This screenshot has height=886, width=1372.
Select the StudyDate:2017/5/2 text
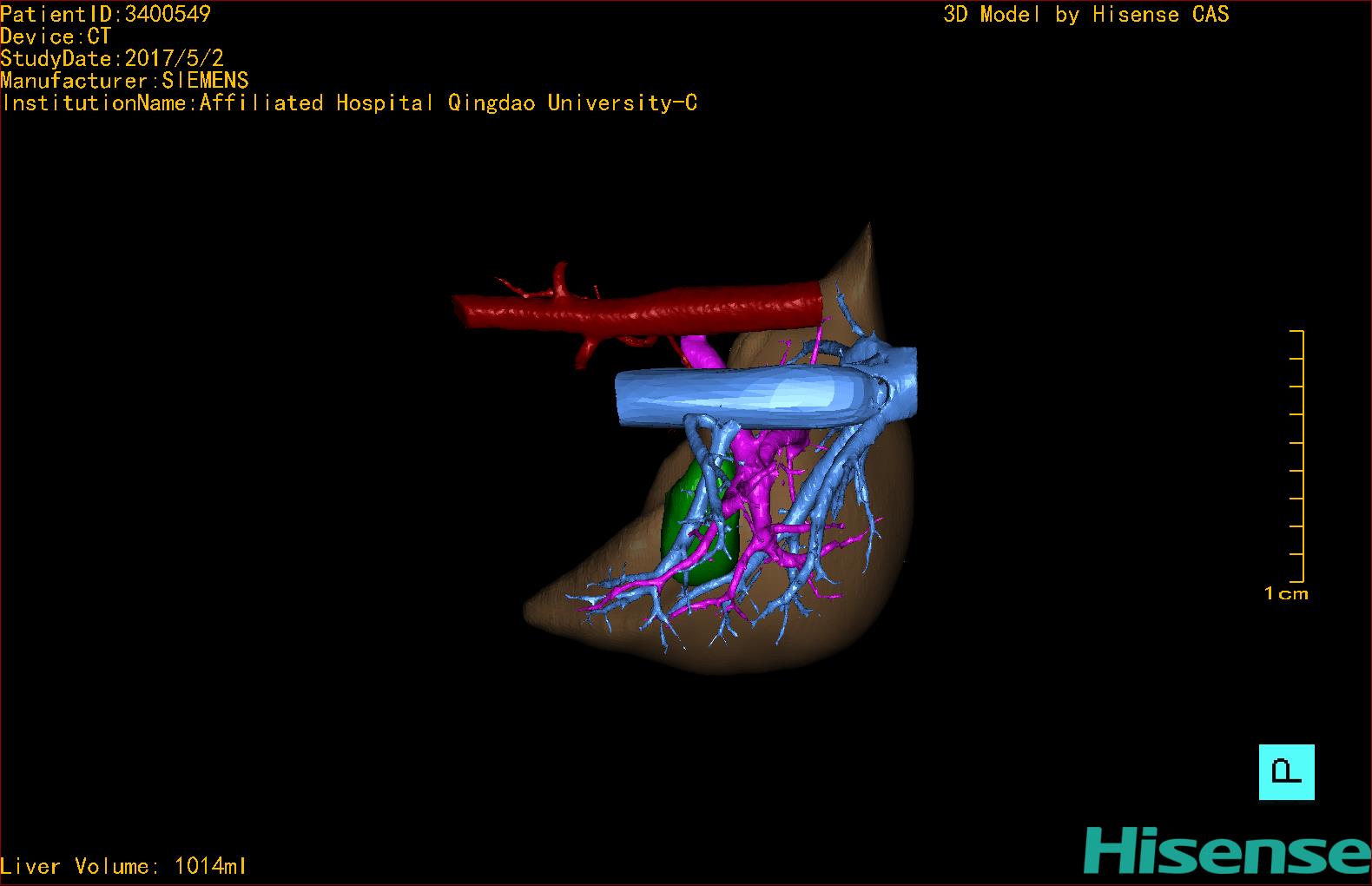click(112, 58)
